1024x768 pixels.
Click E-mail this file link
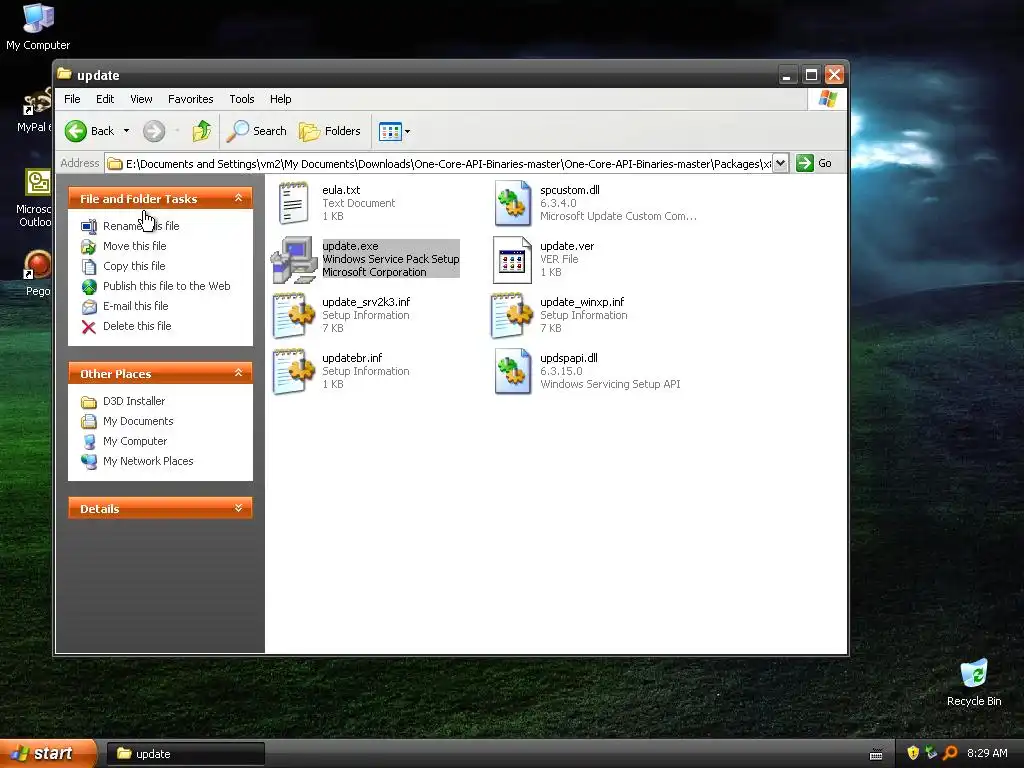[x=135, y=306]
